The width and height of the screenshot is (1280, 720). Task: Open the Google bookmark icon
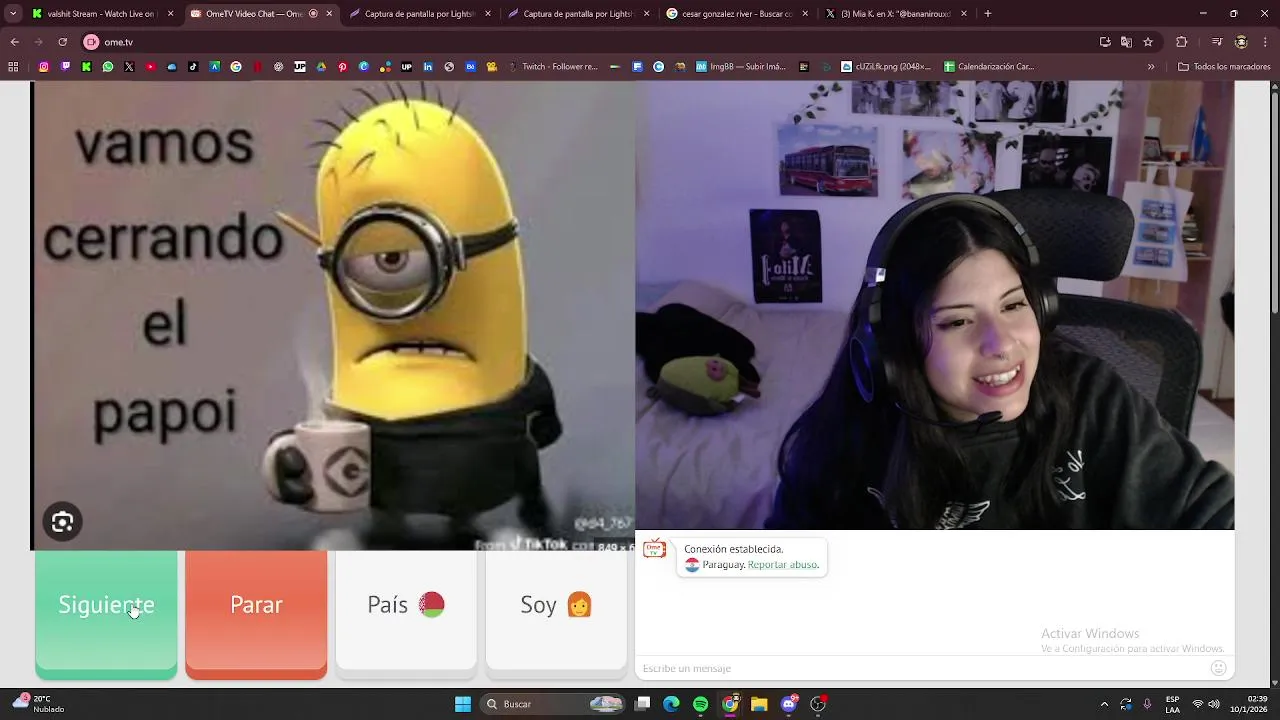236,67
